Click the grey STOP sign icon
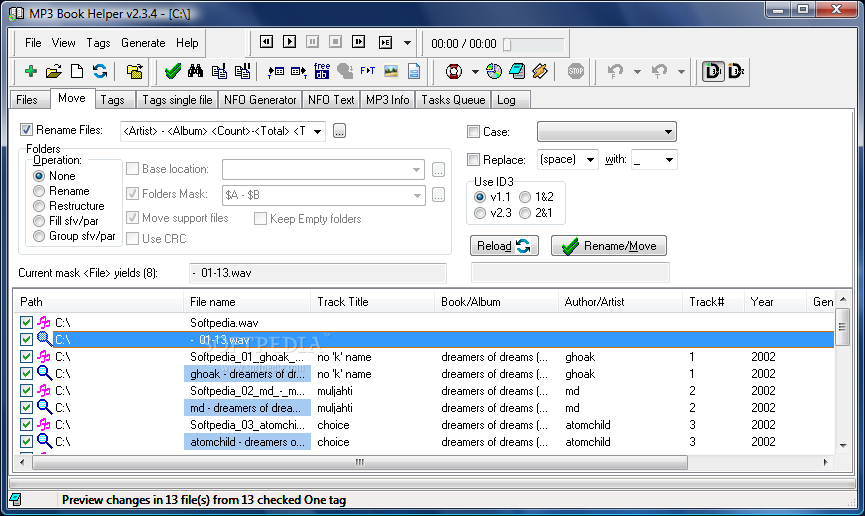Viewport: 865px width, 516px height. [575, 71]
